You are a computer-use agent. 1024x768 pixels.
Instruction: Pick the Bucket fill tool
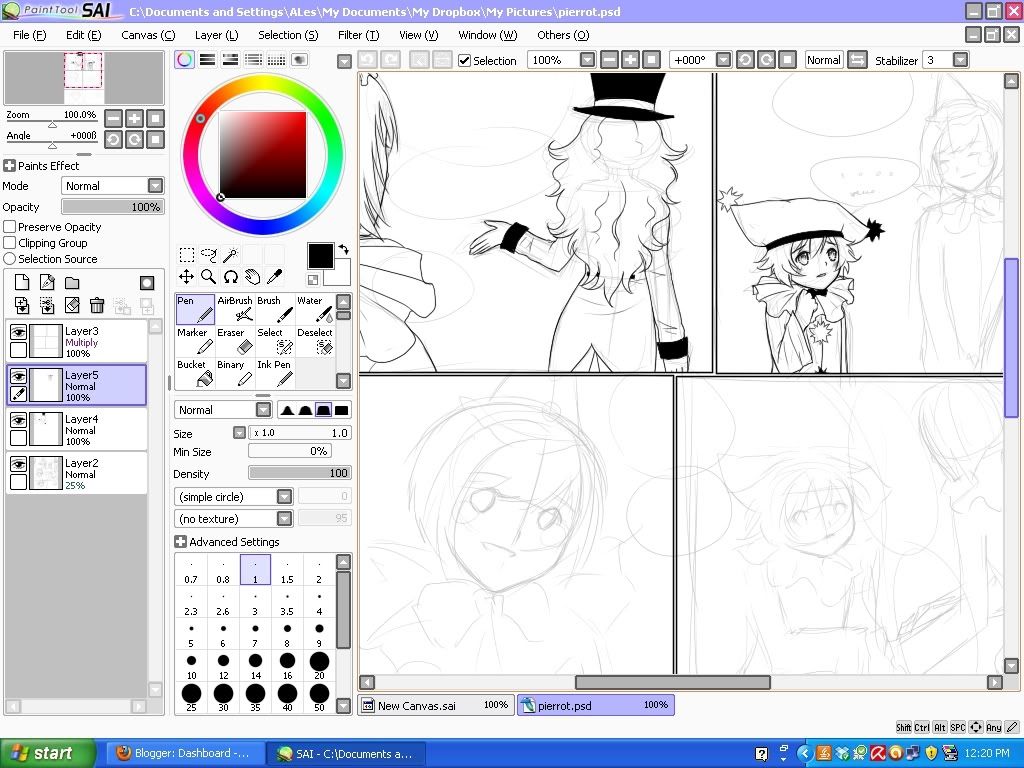195,374
